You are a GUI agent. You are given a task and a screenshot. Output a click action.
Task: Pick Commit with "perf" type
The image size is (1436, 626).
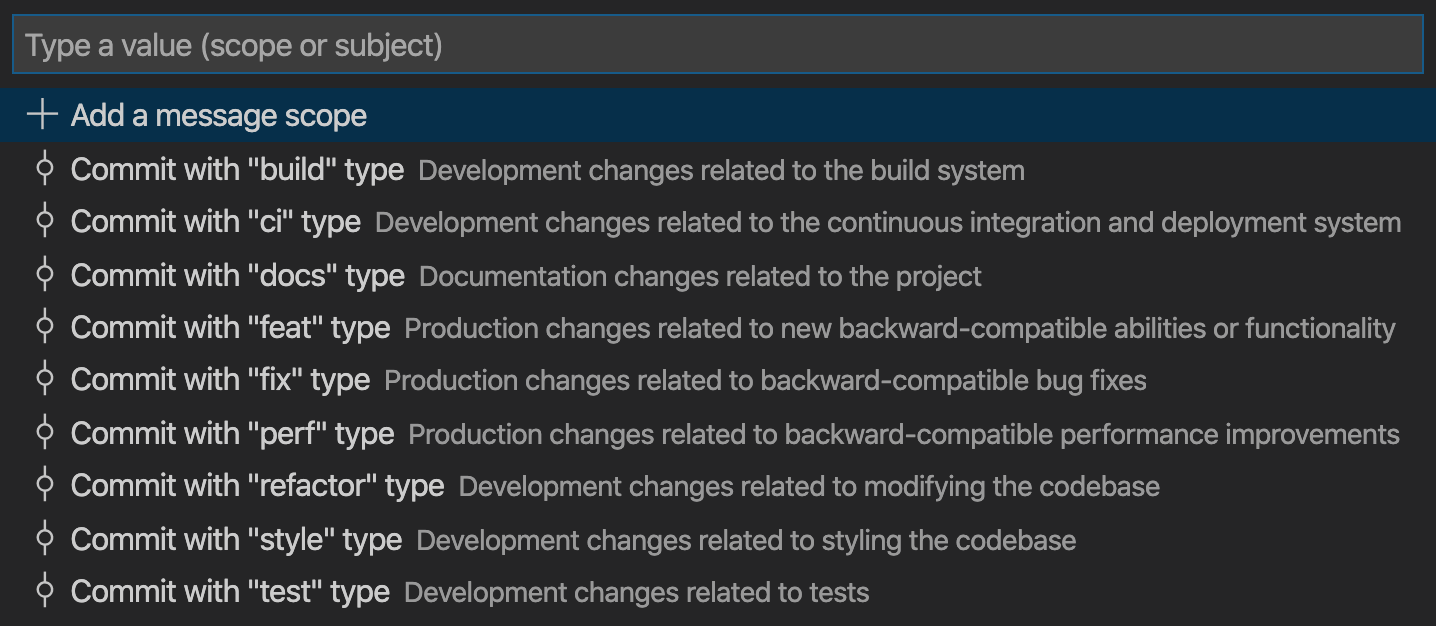click(232, 433)
